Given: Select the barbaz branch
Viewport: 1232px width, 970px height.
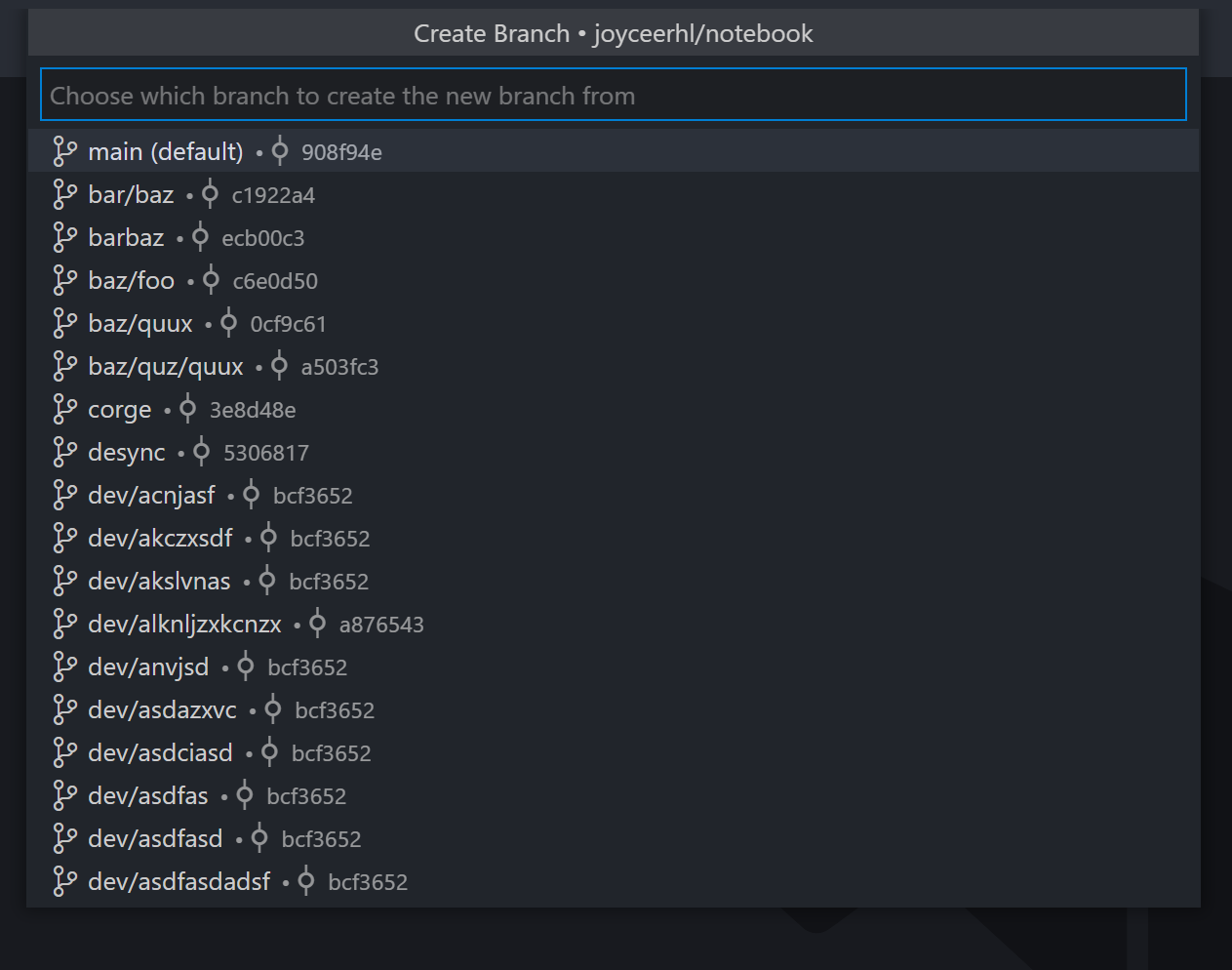Looking at the screenshot, I should pyautogui.click(x=126, y=237).
